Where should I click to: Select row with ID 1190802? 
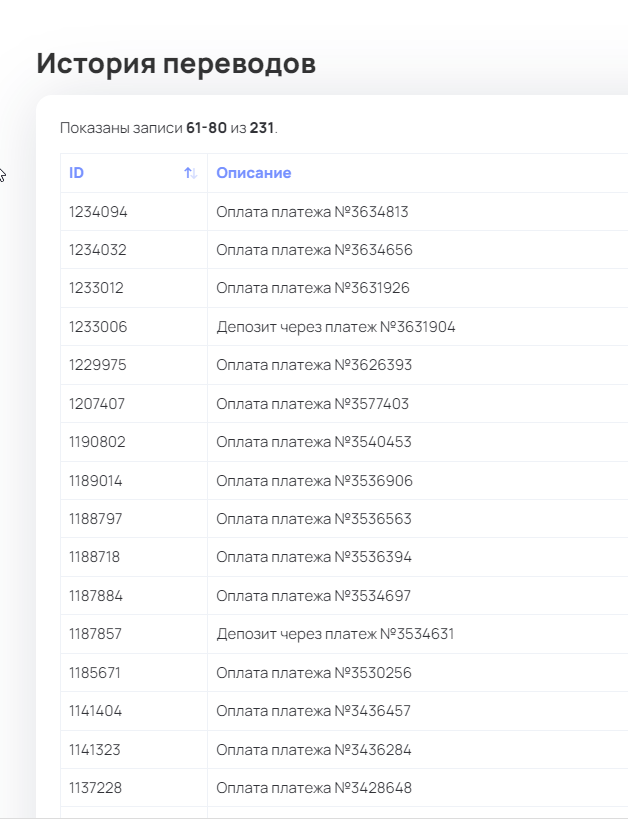tap(98, 442)
